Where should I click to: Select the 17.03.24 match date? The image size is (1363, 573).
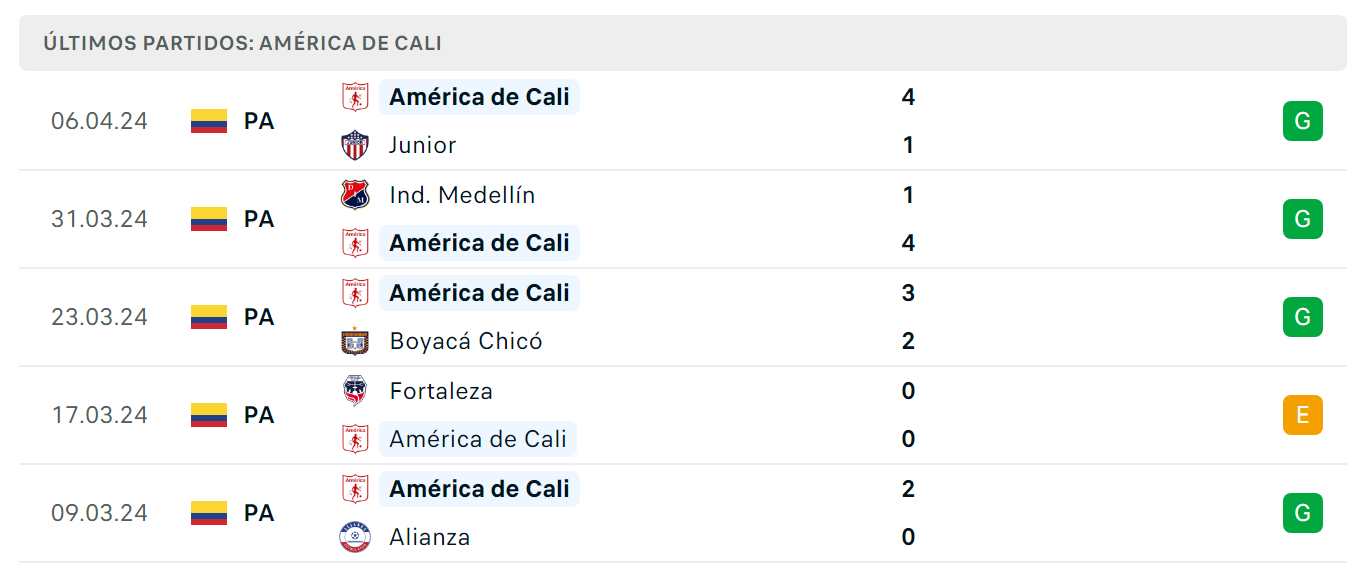point(99,415)
